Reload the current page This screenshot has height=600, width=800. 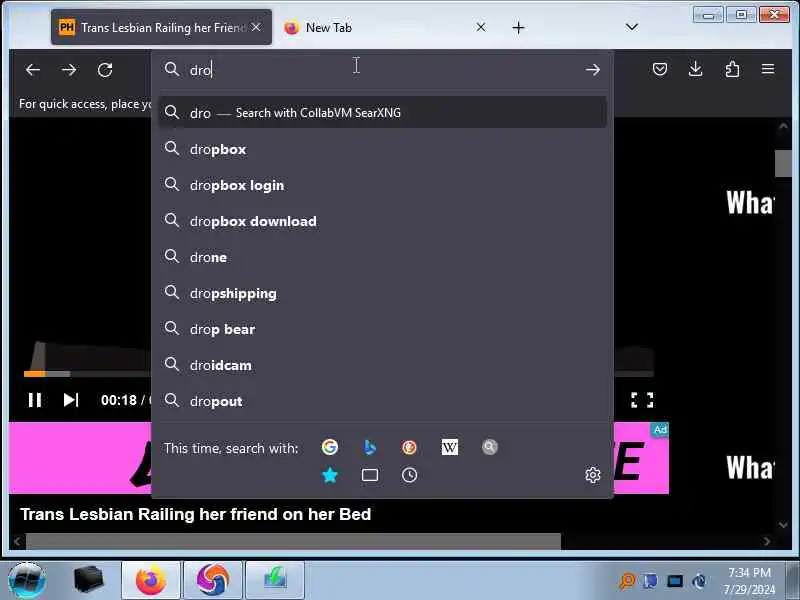[105, 69]
